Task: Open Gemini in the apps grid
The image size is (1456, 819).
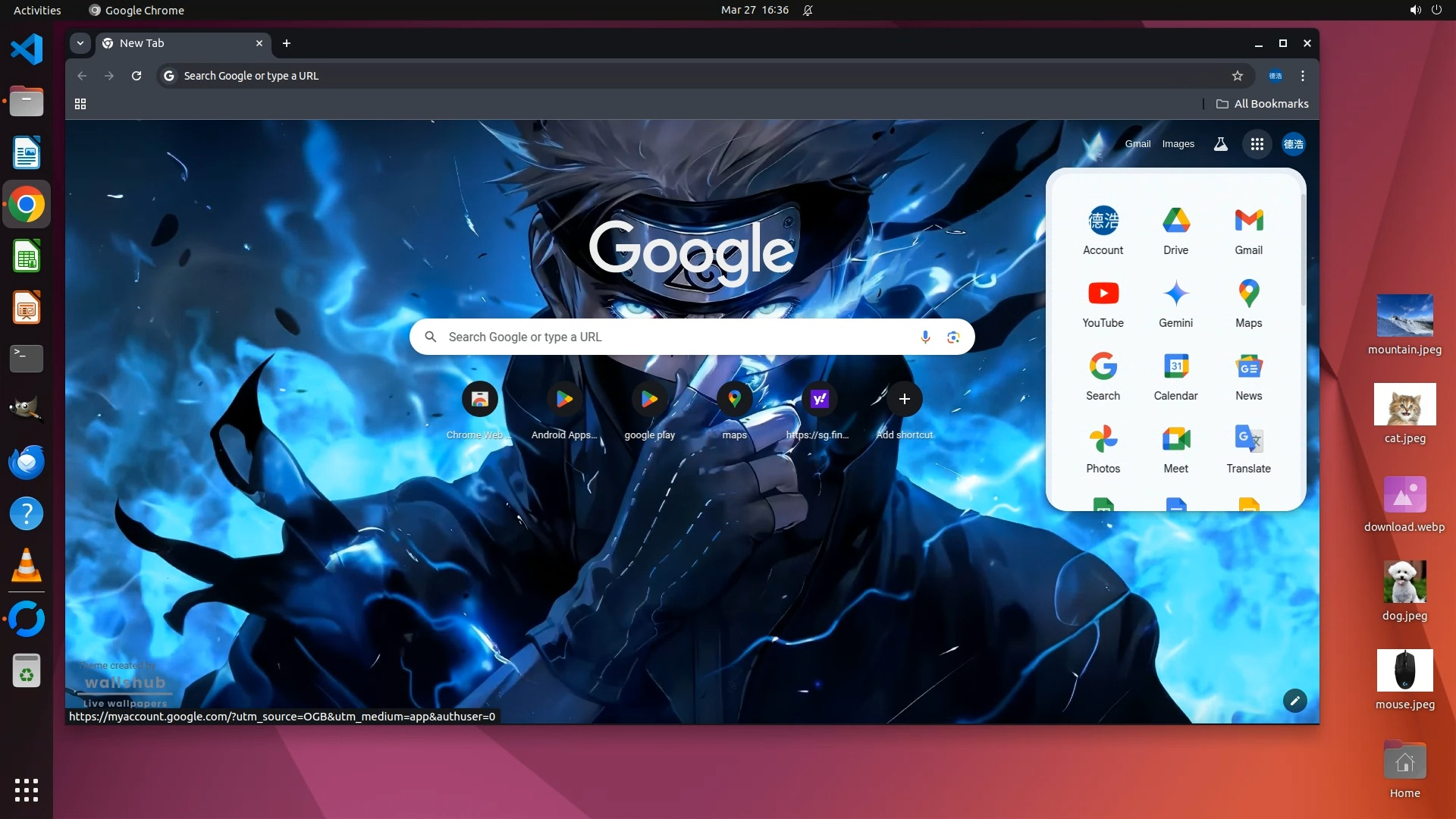Action: [x=1175, y=303]
